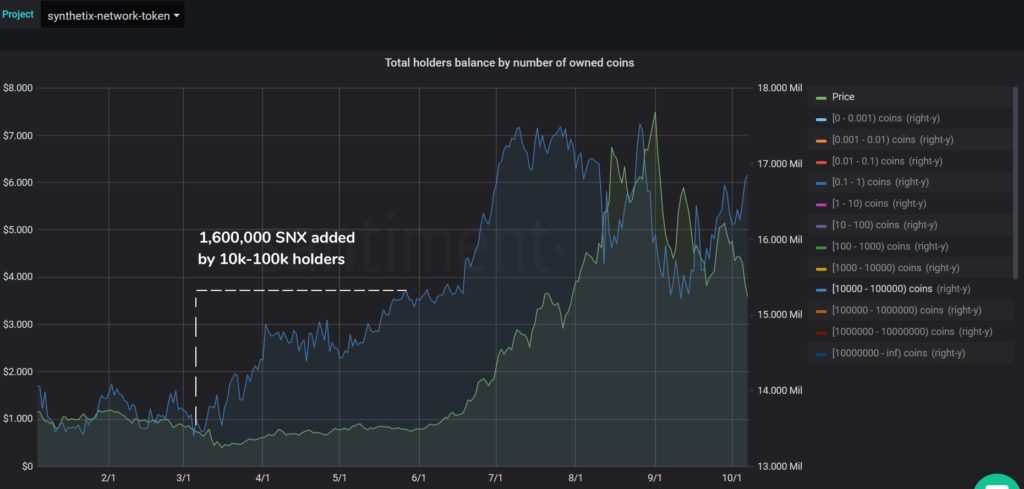Open the synthetix-network-token project dropdown
Viewport: 1024px width, 489px height.
[112, 16]
